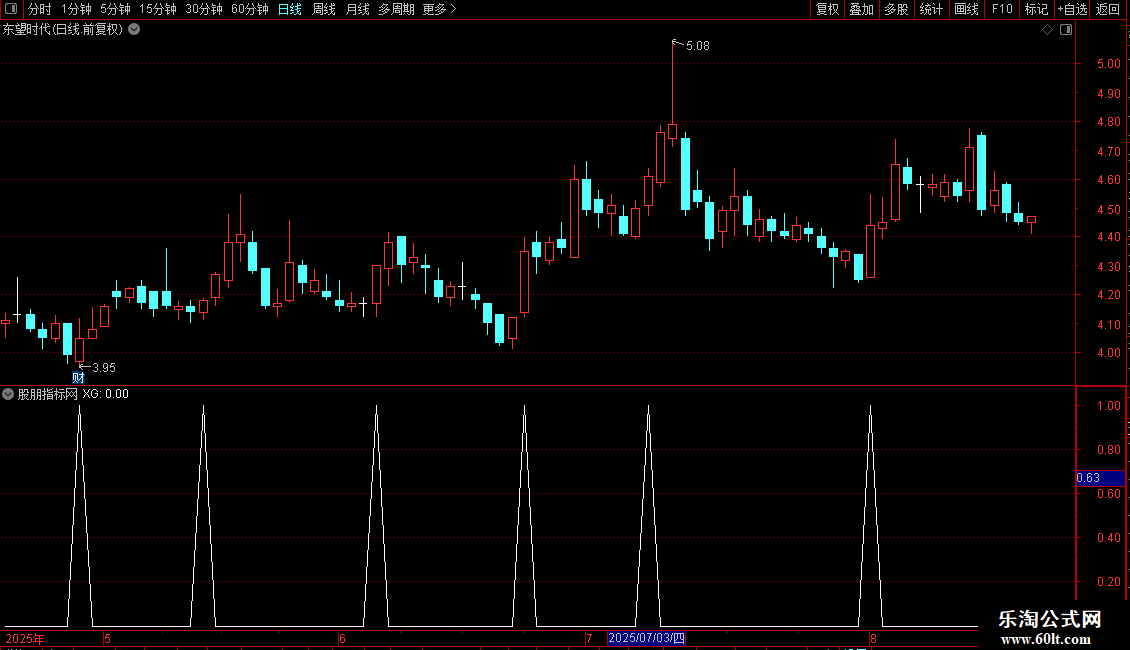This screenshot has width=1130, height=650.
Task: Open 多周期 multi-period view
Action: (396, 9)
